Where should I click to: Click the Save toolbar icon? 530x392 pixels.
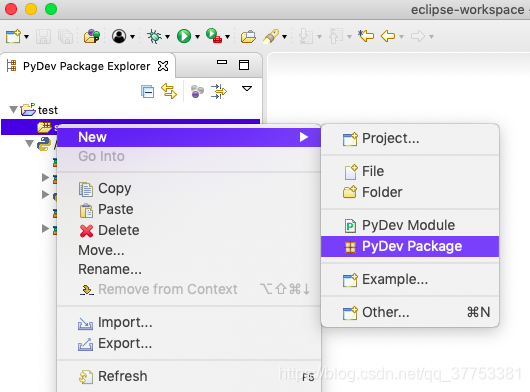click(44, 36)
